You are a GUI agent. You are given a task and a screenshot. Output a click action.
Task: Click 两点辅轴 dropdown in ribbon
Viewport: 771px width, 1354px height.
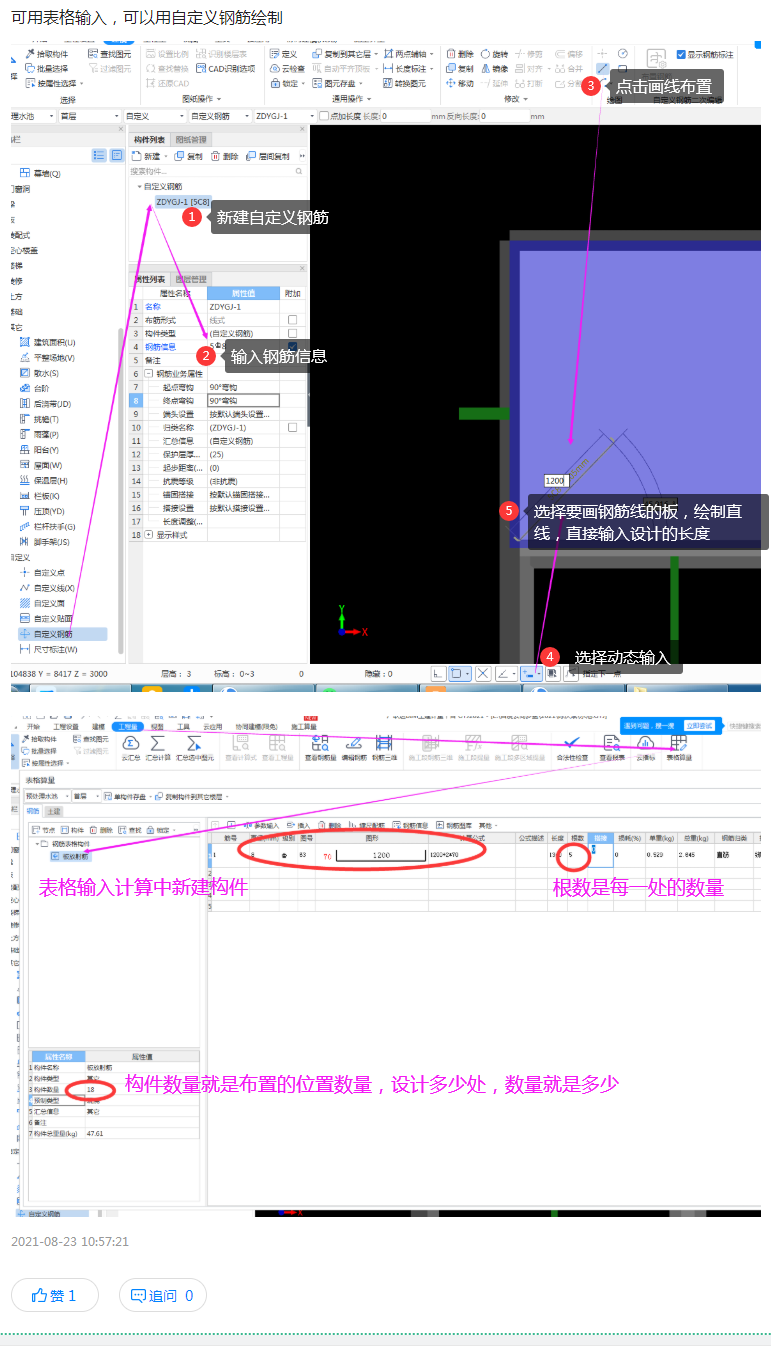coord(409,54)
